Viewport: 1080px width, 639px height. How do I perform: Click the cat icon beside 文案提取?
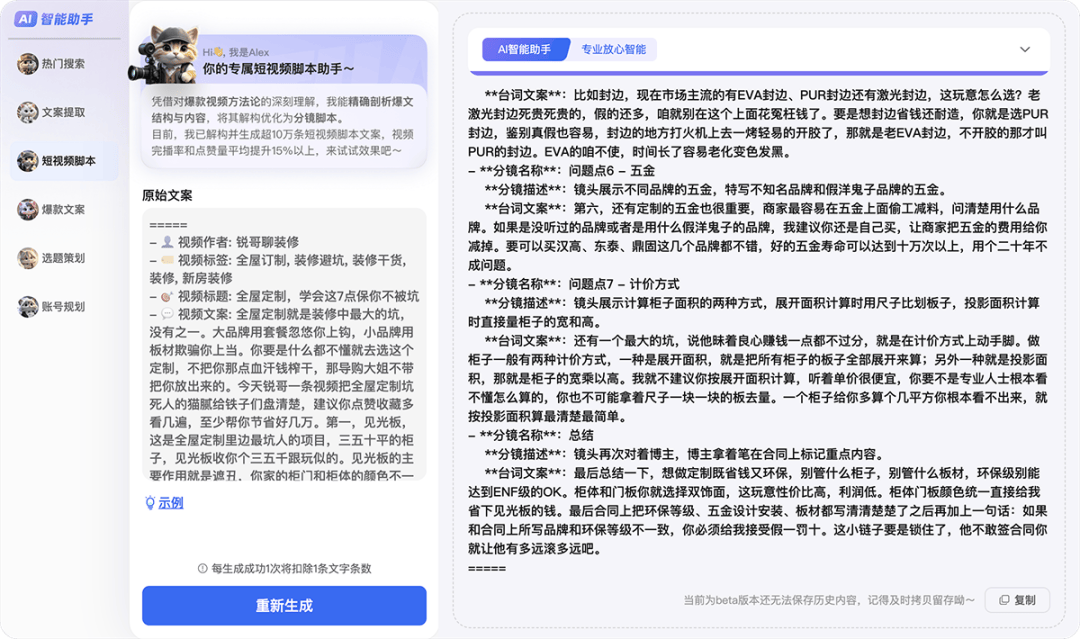(x=27, y=112)
